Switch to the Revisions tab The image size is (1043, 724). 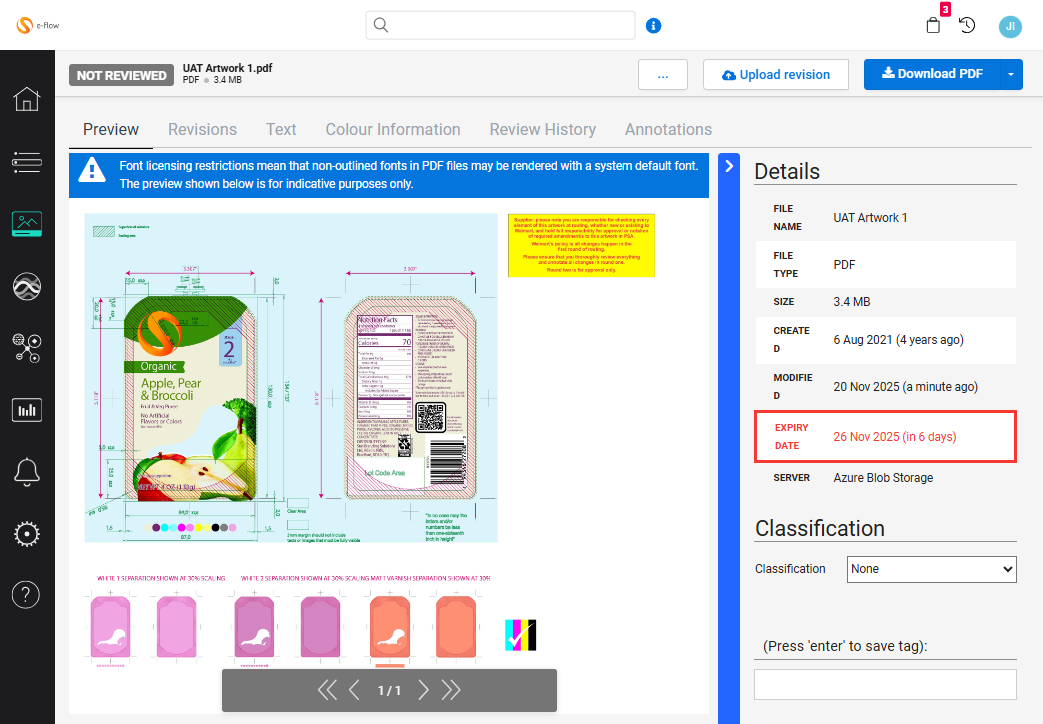pos(202,129)
